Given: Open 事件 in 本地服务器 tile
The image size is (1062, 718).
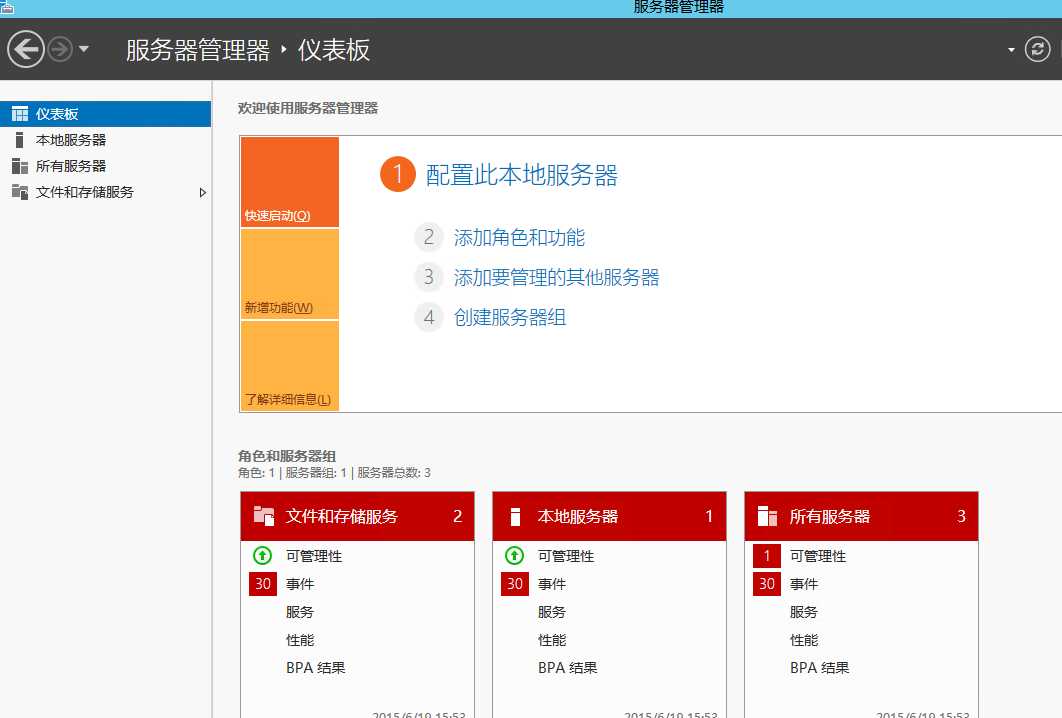Looking at the screenshot, I should point(551,584).
